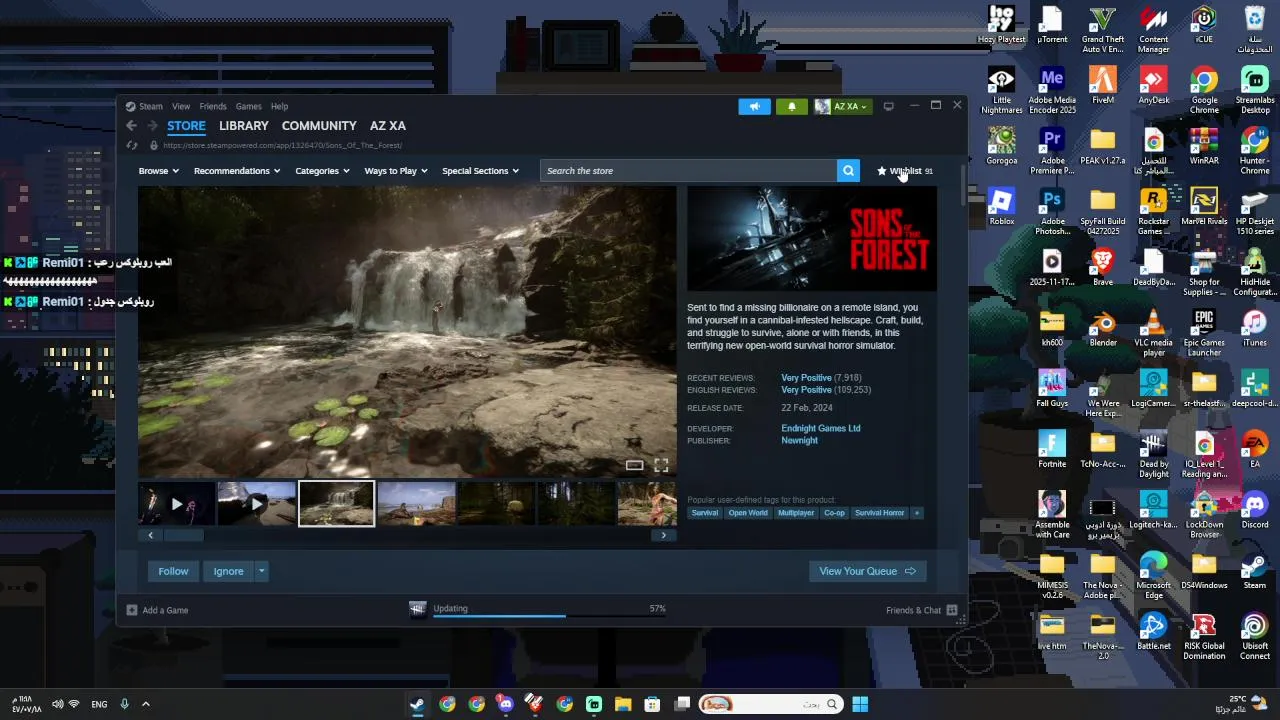Click in the Search the store field
1280x720 pixels.
[689, 171]
